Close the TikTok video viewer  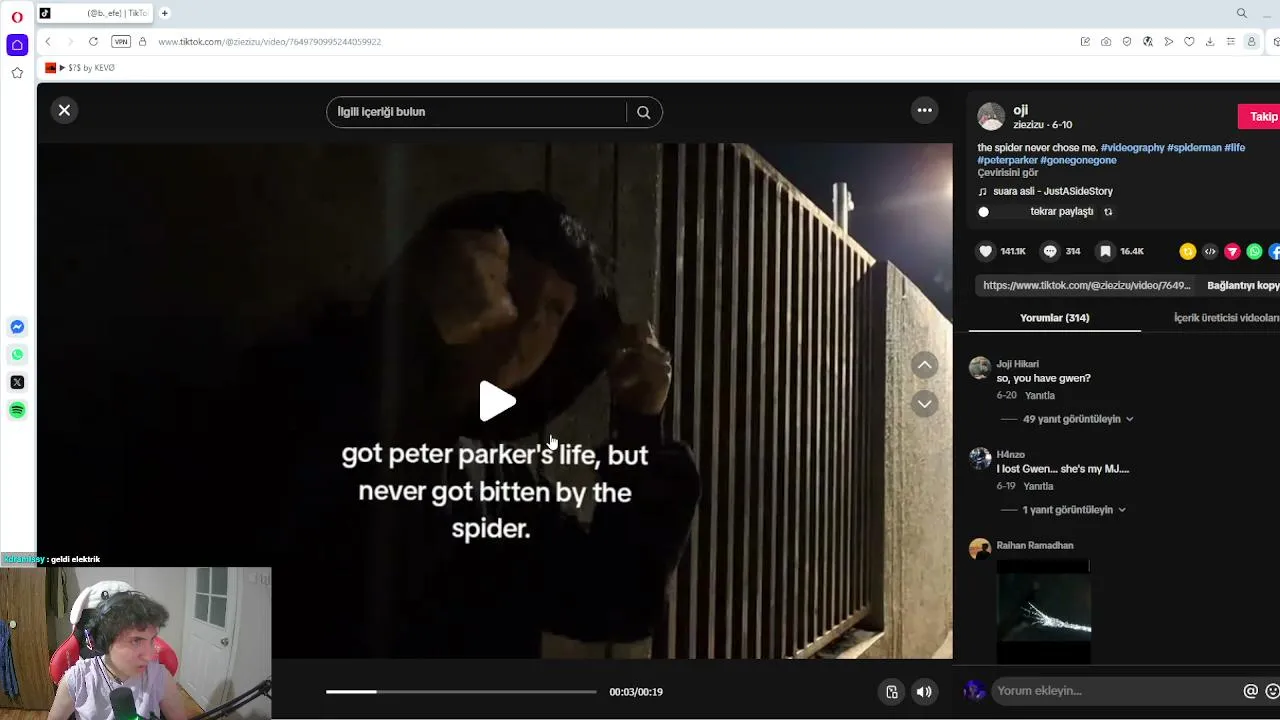(64, 110)
